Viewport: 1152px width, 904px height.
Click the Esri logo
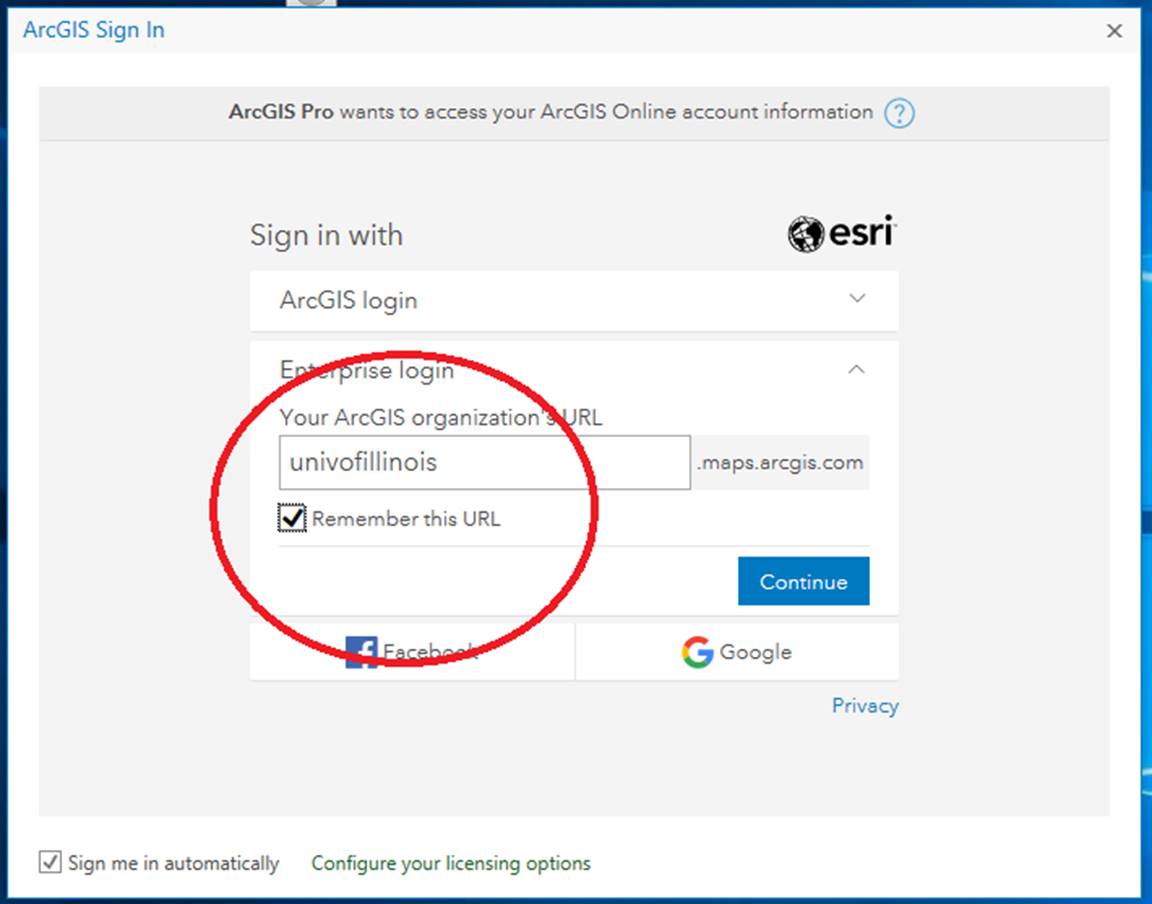click(x=842, y=234)
